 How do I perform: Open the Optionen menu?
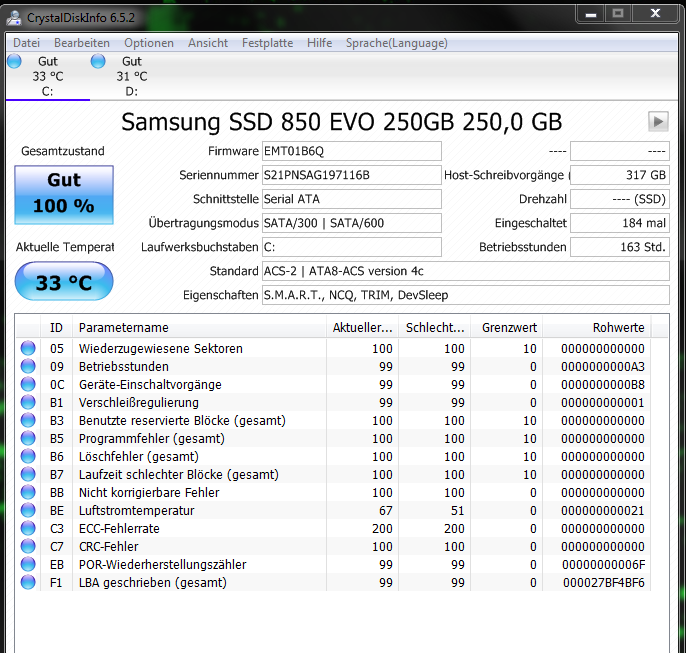(x=149, y=43)
